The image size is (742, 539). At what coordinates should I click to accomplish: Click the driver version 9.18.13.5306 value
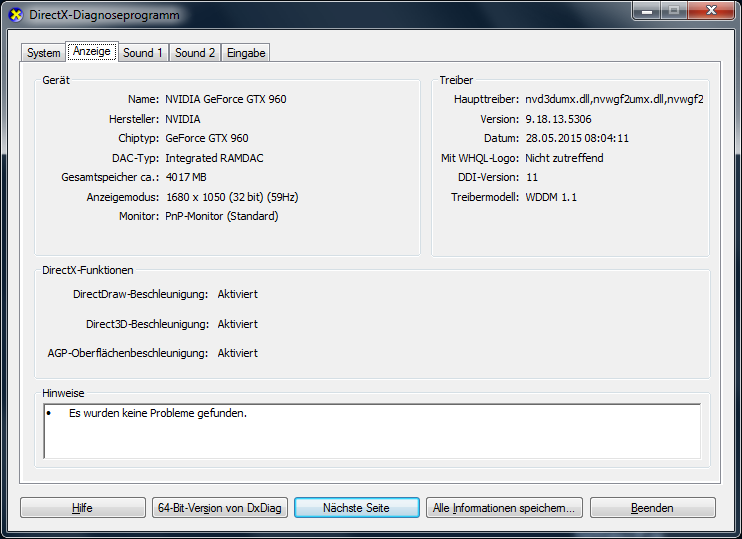[x=558, y=119]
